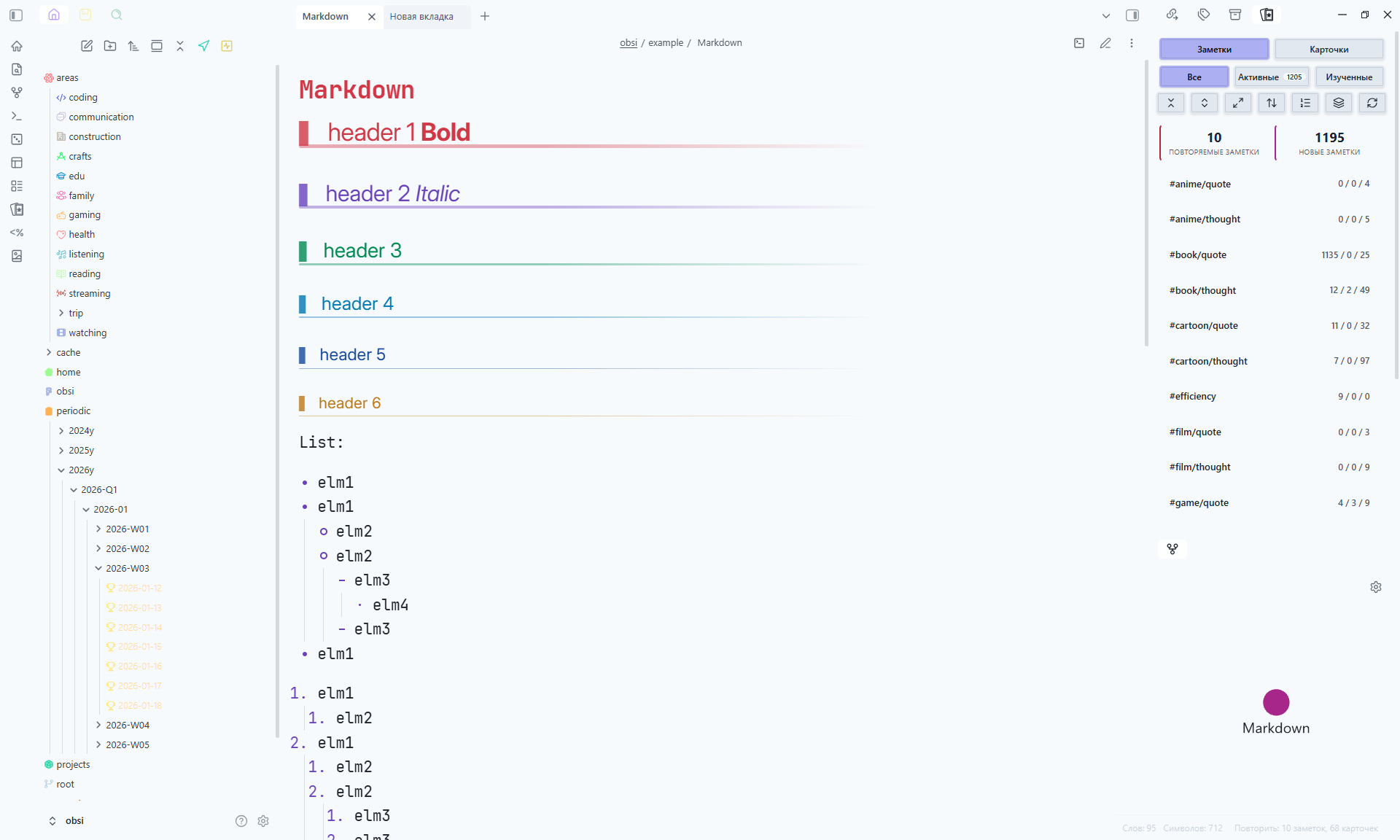This screenshot has height=840, width=1400.
Task: Expand all decks with up-down chevrons button
Action: (1205, 103)
